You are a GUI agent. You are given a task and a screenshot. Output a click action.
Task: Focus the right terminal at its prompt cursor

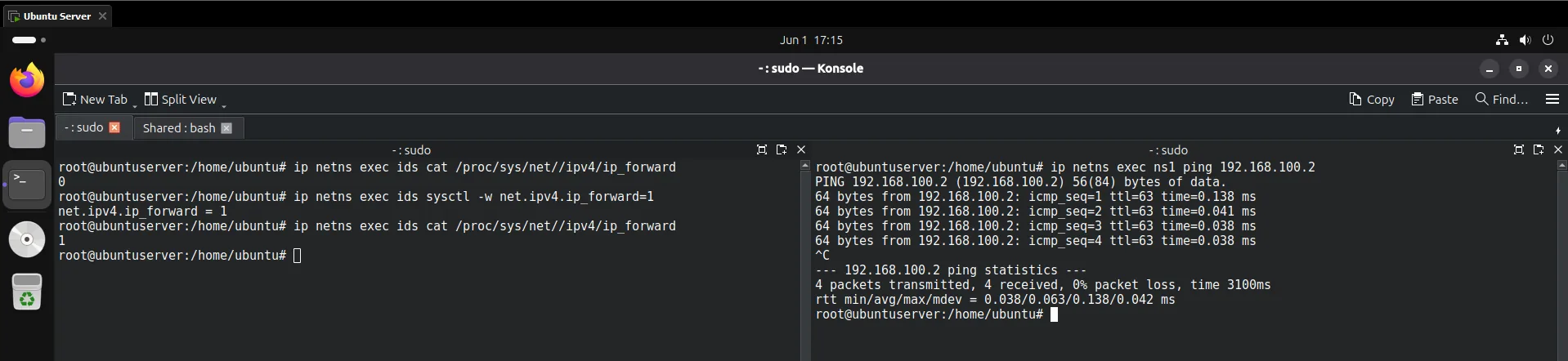pyautogui.click(x=1054, y=314)
